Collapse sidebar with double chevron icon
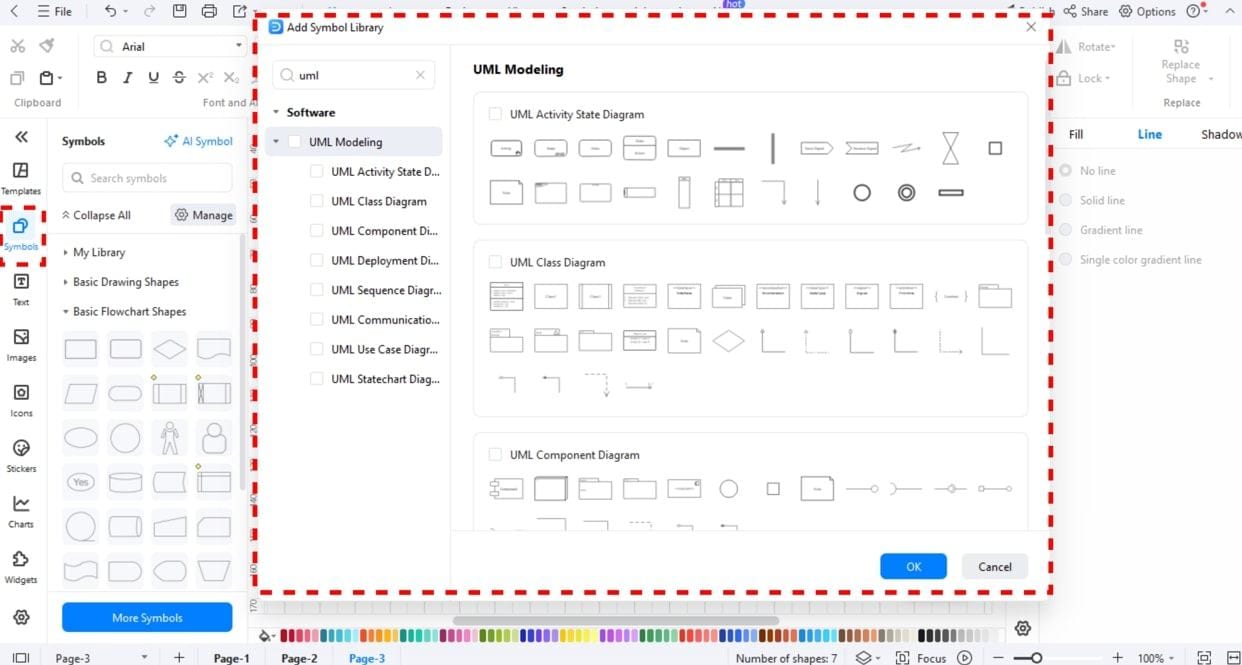Screen dimensions: 1242x665 pyautogui.click(x=21, y=137)
